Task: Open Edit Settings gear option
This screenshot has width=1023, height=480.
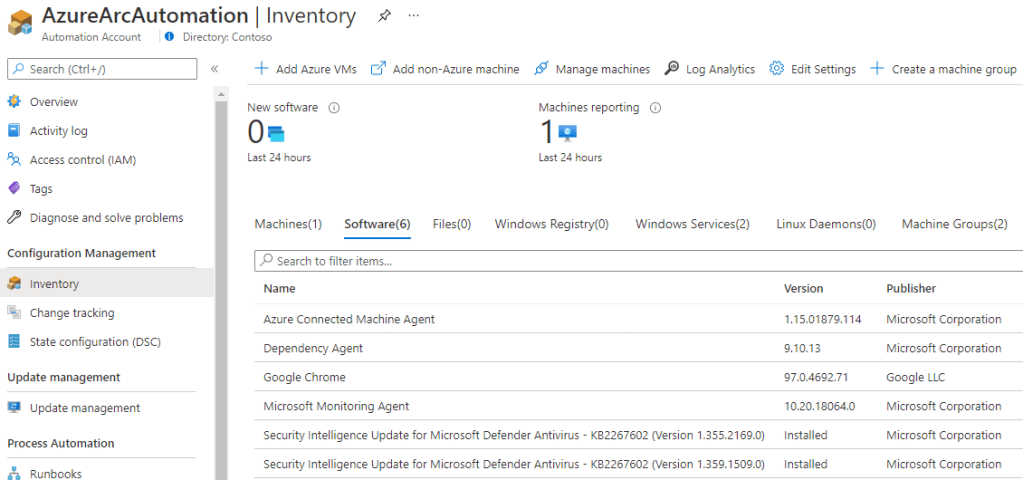Action: pyautogui.click(x=812, y=69)
